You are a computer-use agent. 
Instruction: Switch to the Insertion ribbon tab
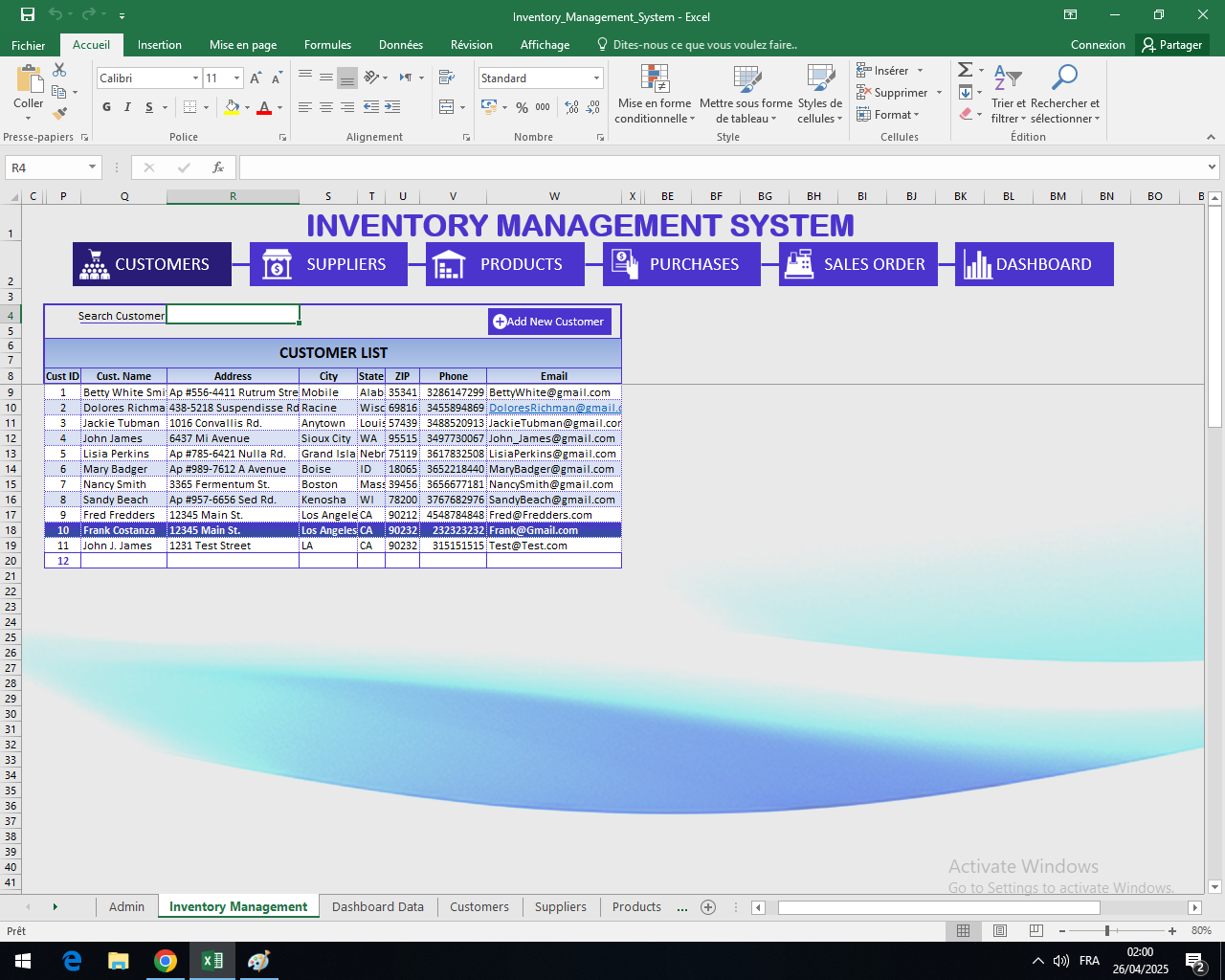[159, 44]
